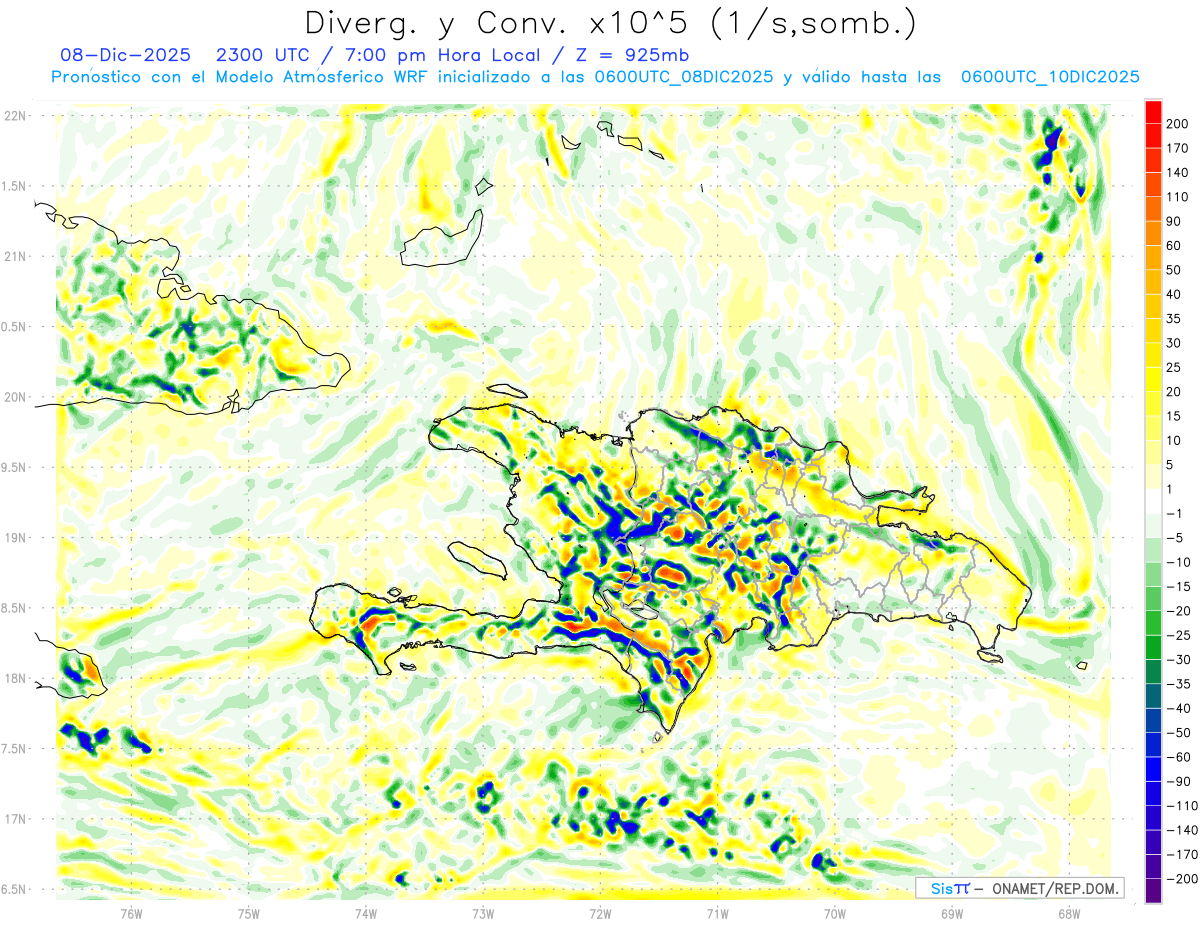The height and width of the screenshot is (927, 1200).
Task: Click the 'SisTT - ONAMET/REP.DOM.' credit box
Action: point(1019,888)
